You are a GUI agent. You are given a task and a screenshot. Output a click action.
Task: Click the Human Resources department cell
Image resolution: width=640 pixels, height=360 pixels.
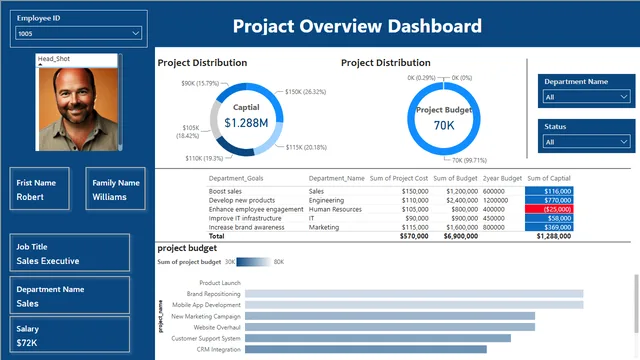point(335,209)
